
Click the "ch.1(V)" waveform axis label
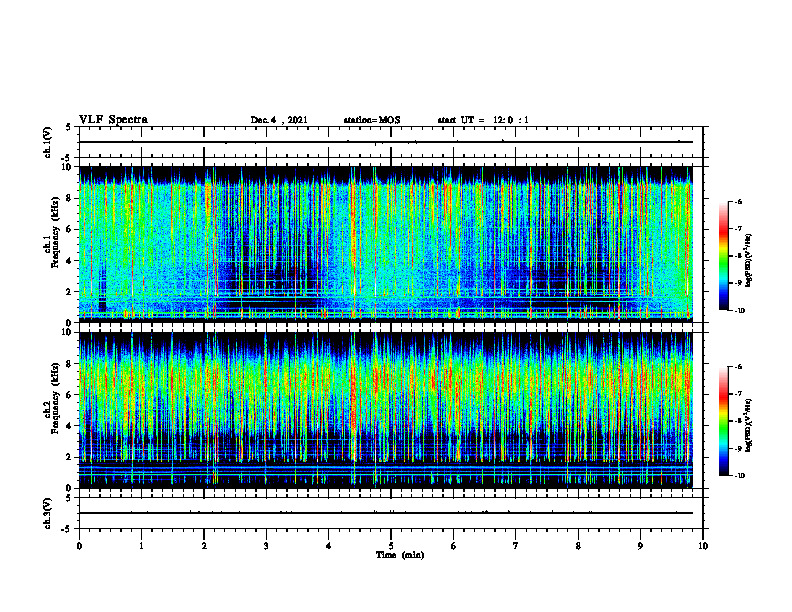click(x=47, y=142)
